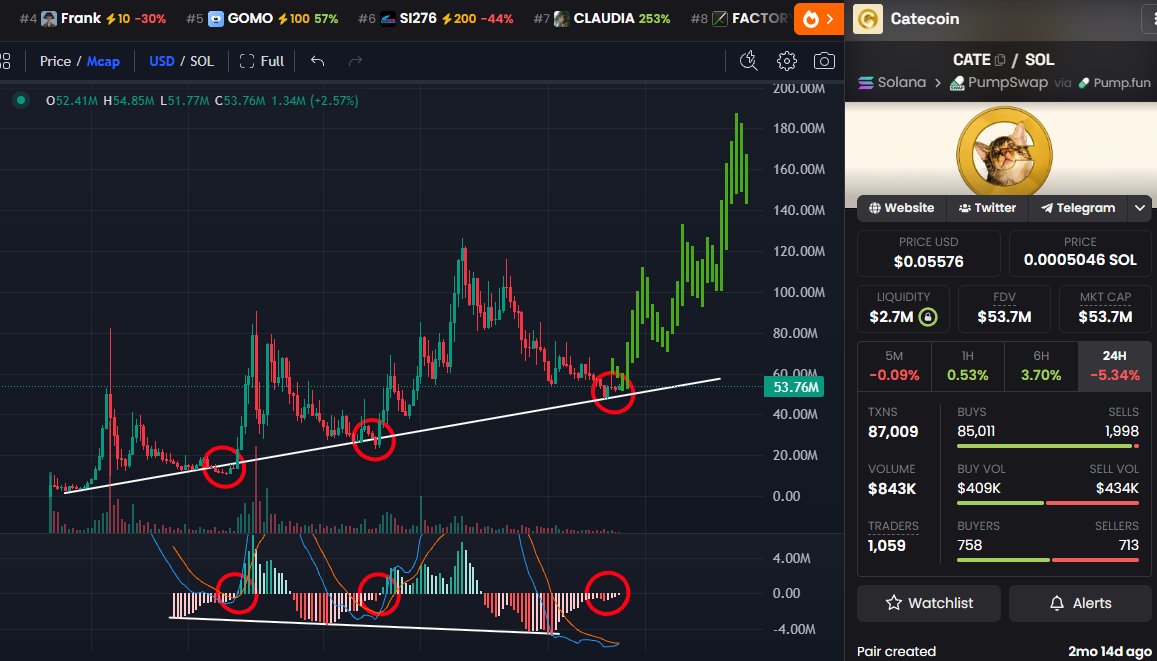Image resolution: width=1157 pixels, height=661 pixels.
Task: Open the Website link
Action: [x=902, y=208]
